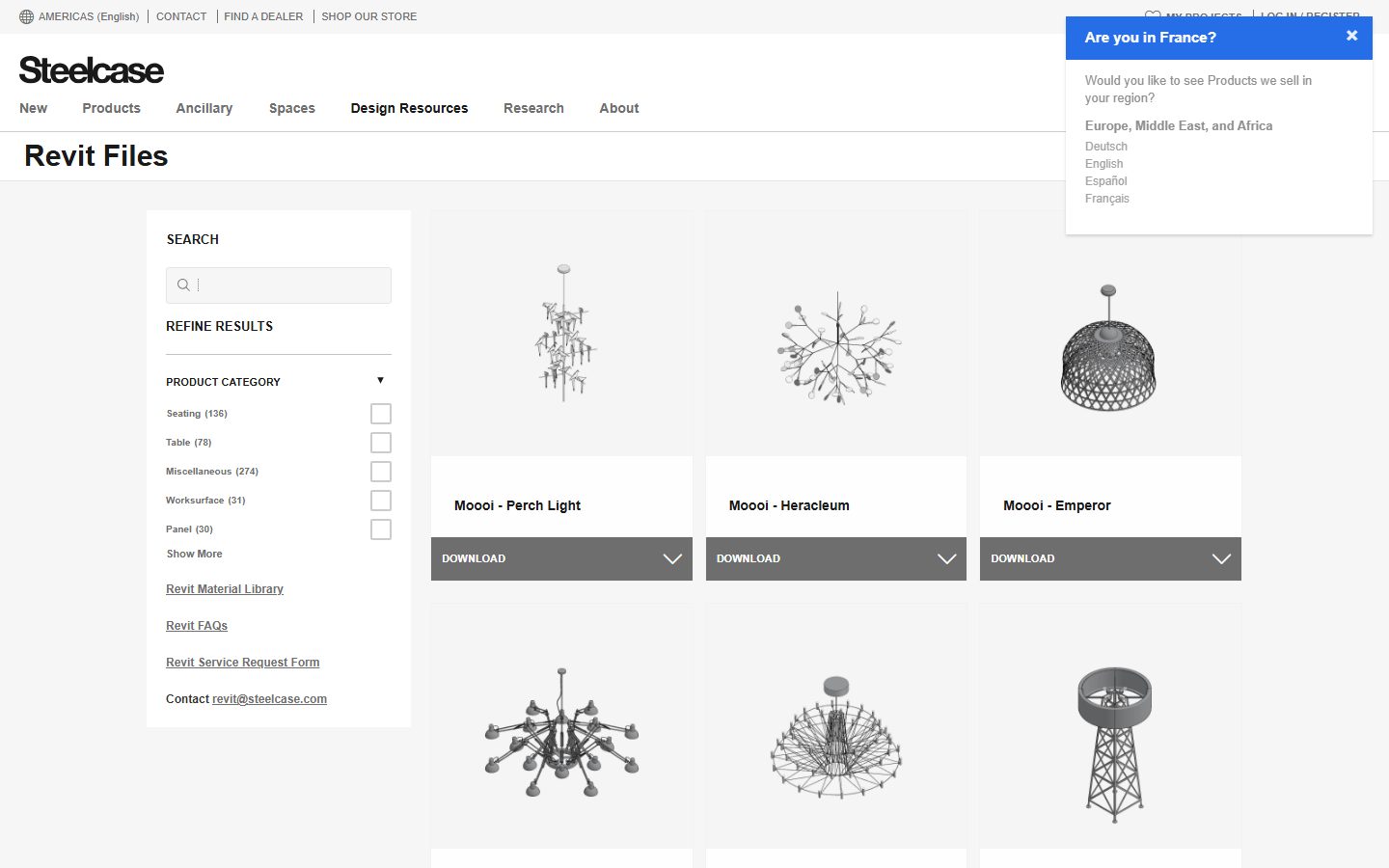1389x868 pixels.
Task: Expand Moooi Emperor DOWNLOAD bar
Action: [x=1110, y=558]
